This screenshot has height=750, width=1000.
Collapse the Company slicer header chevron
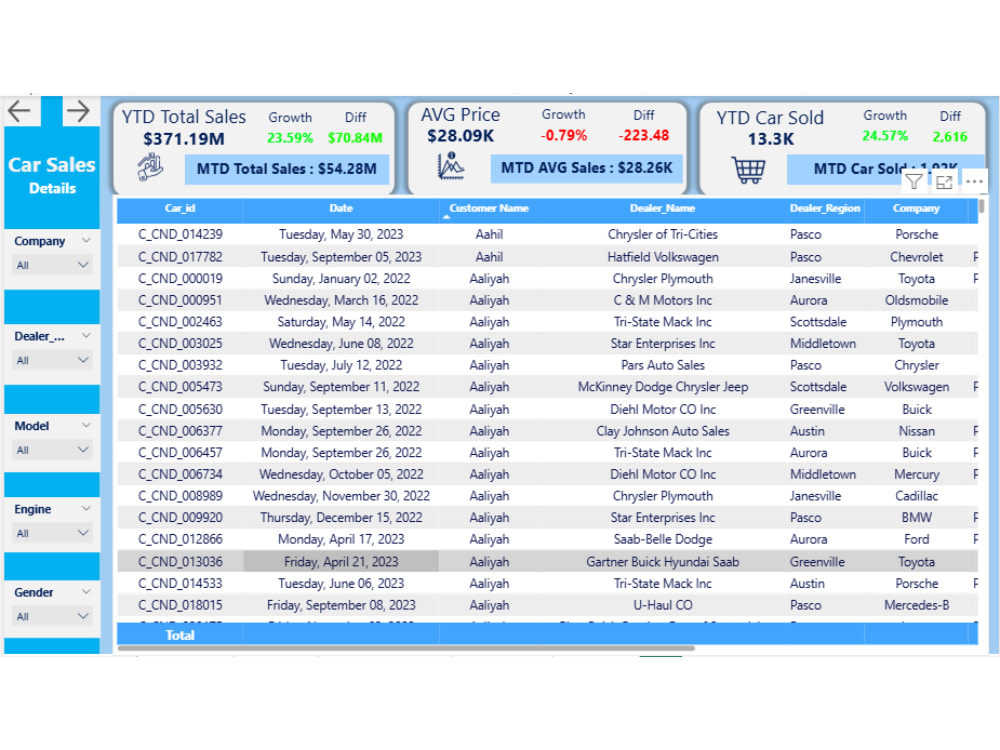point(86,240)
